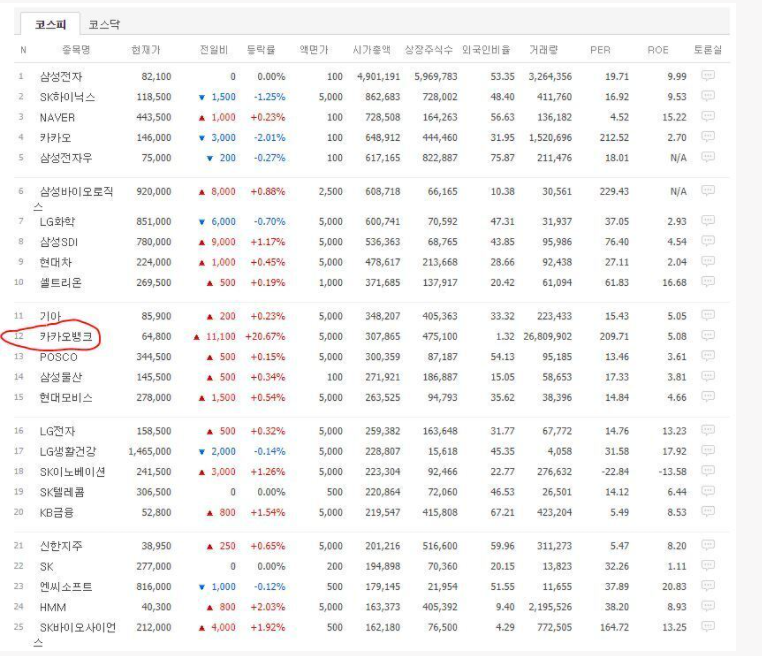Click the 등락률 column header
762x656 pixels.
[261, 50]
